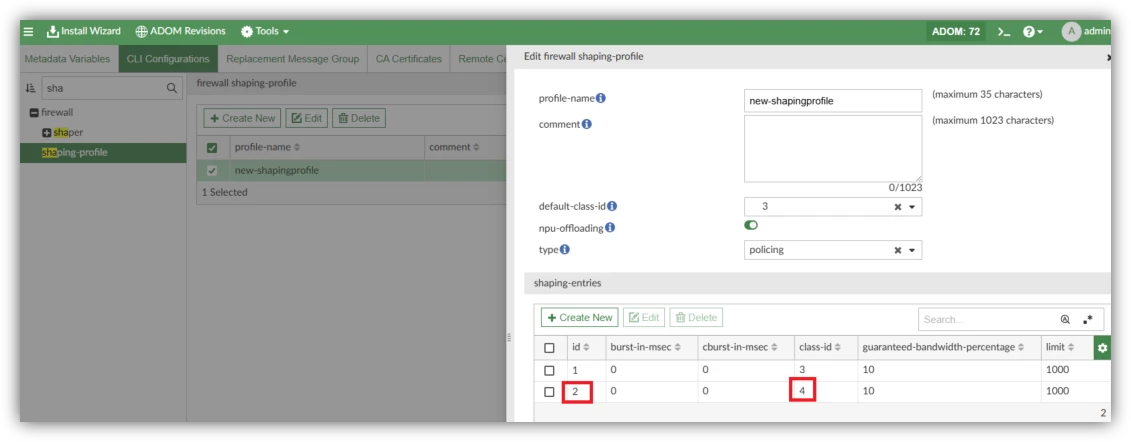Open the CLI console icon

[x=1003, y=32]
